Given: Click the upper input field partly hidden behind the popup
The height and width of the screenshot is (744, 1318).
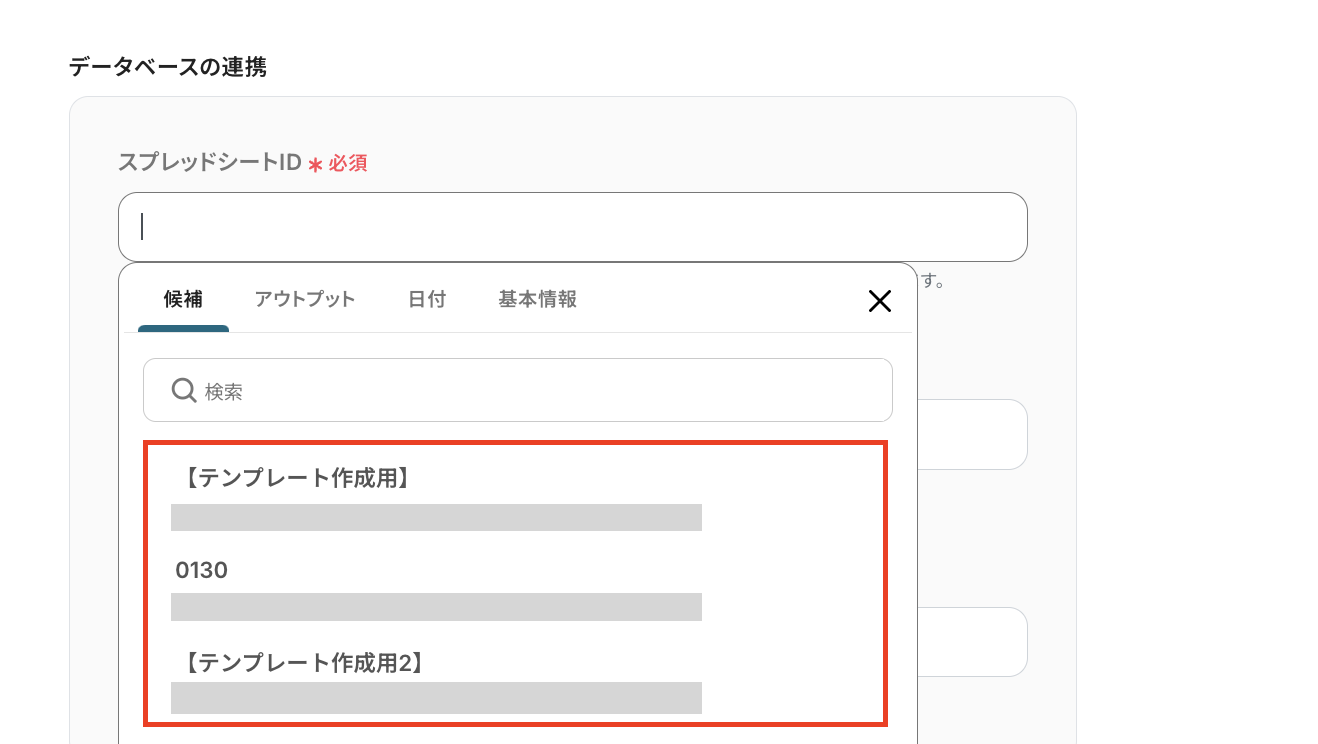Looking at the screenshot, I should pyautogui.click(x=972, y=434).
